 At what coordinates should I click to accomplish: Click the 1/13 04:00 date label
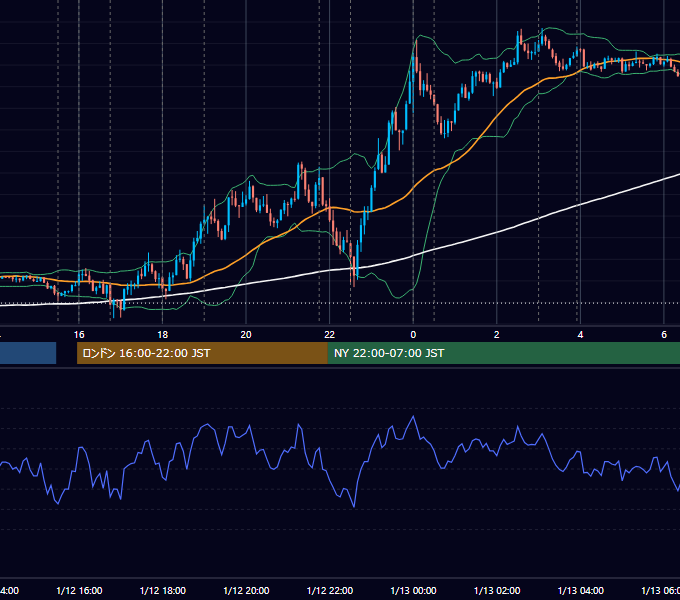pos(580,590)
